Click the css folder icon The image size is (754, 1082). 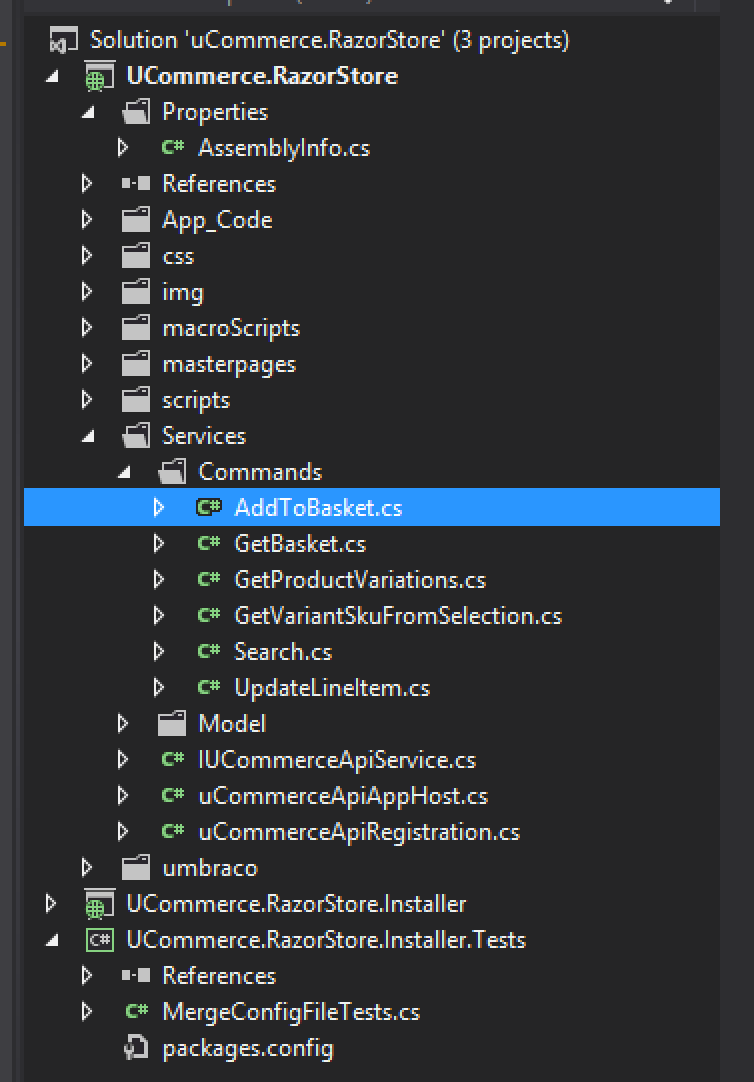click(x=136, y=256)
